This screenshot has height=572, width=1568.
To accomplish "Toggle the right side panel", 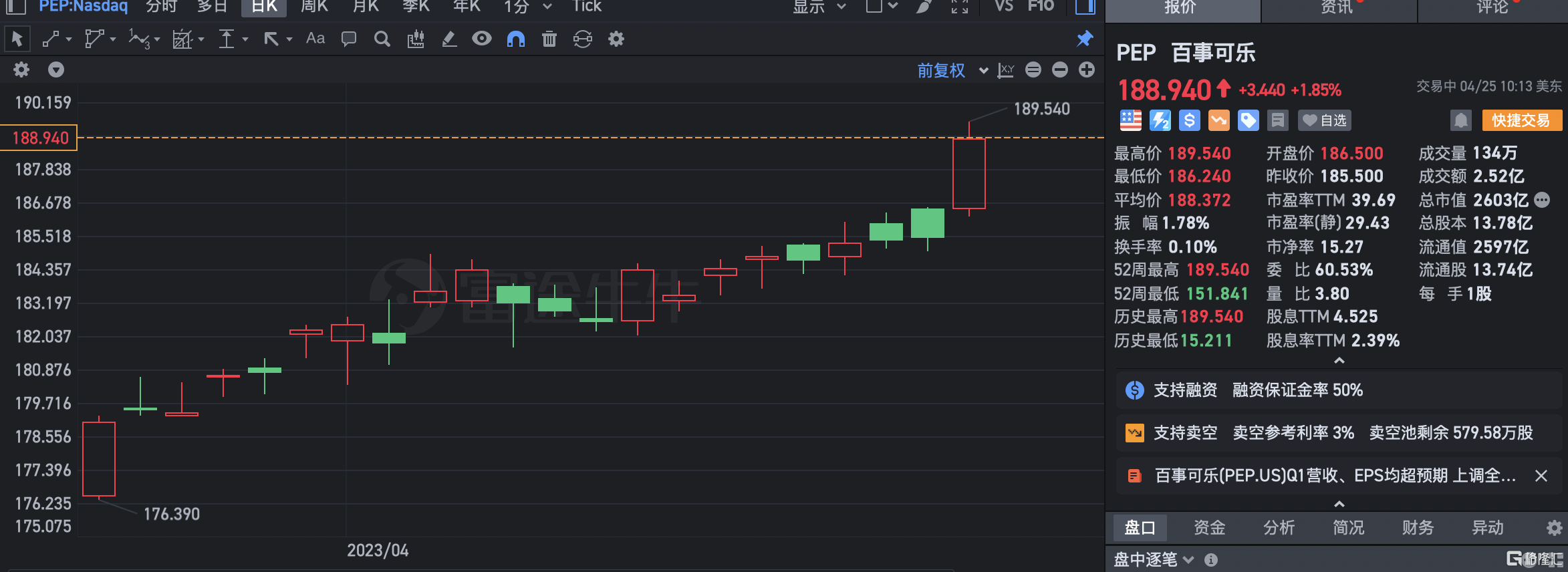I will click(x=1085, y=7).
